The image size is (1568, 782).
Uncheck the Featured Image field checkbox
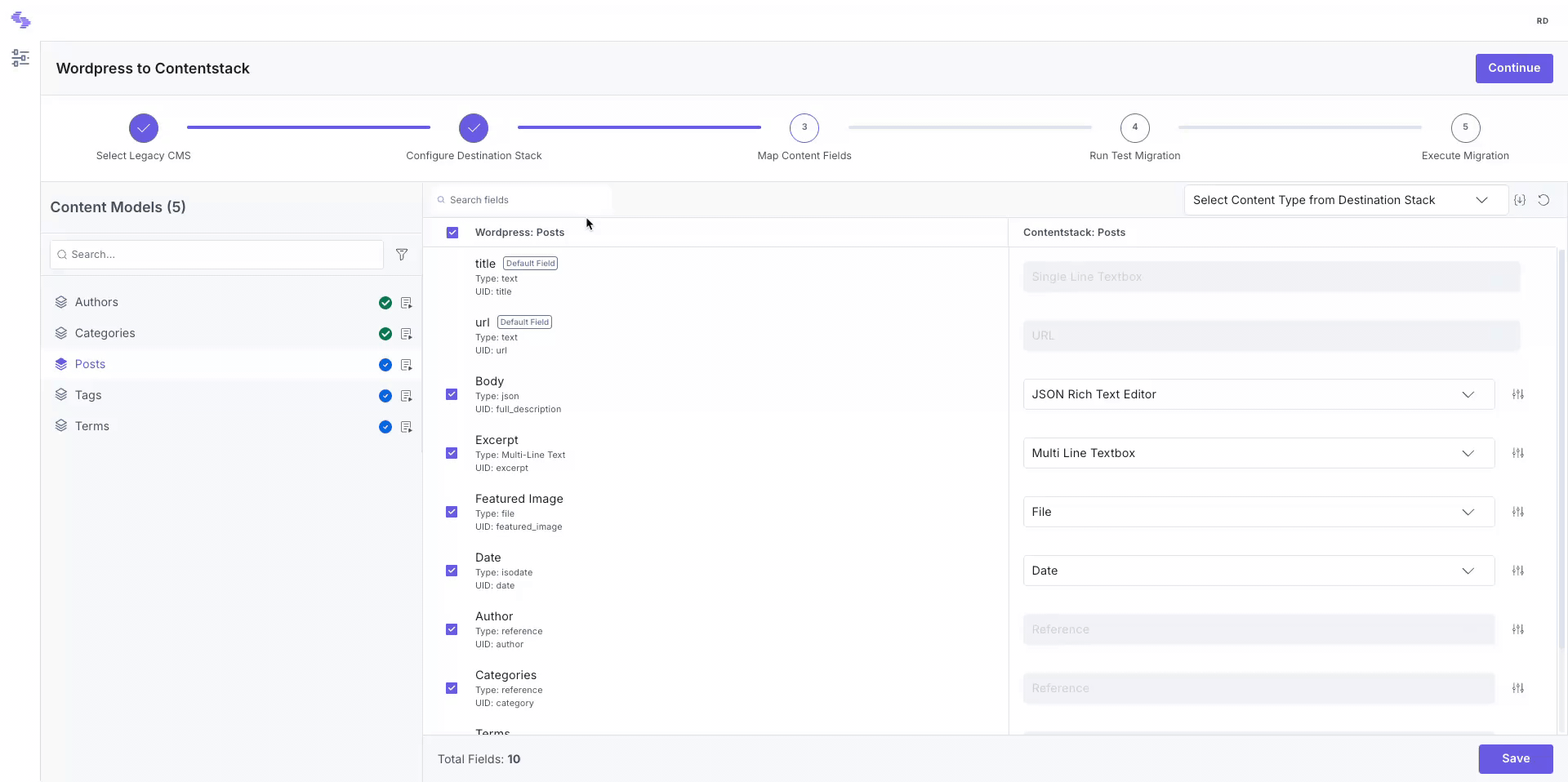pyautogui.click(x=452, y=512)
